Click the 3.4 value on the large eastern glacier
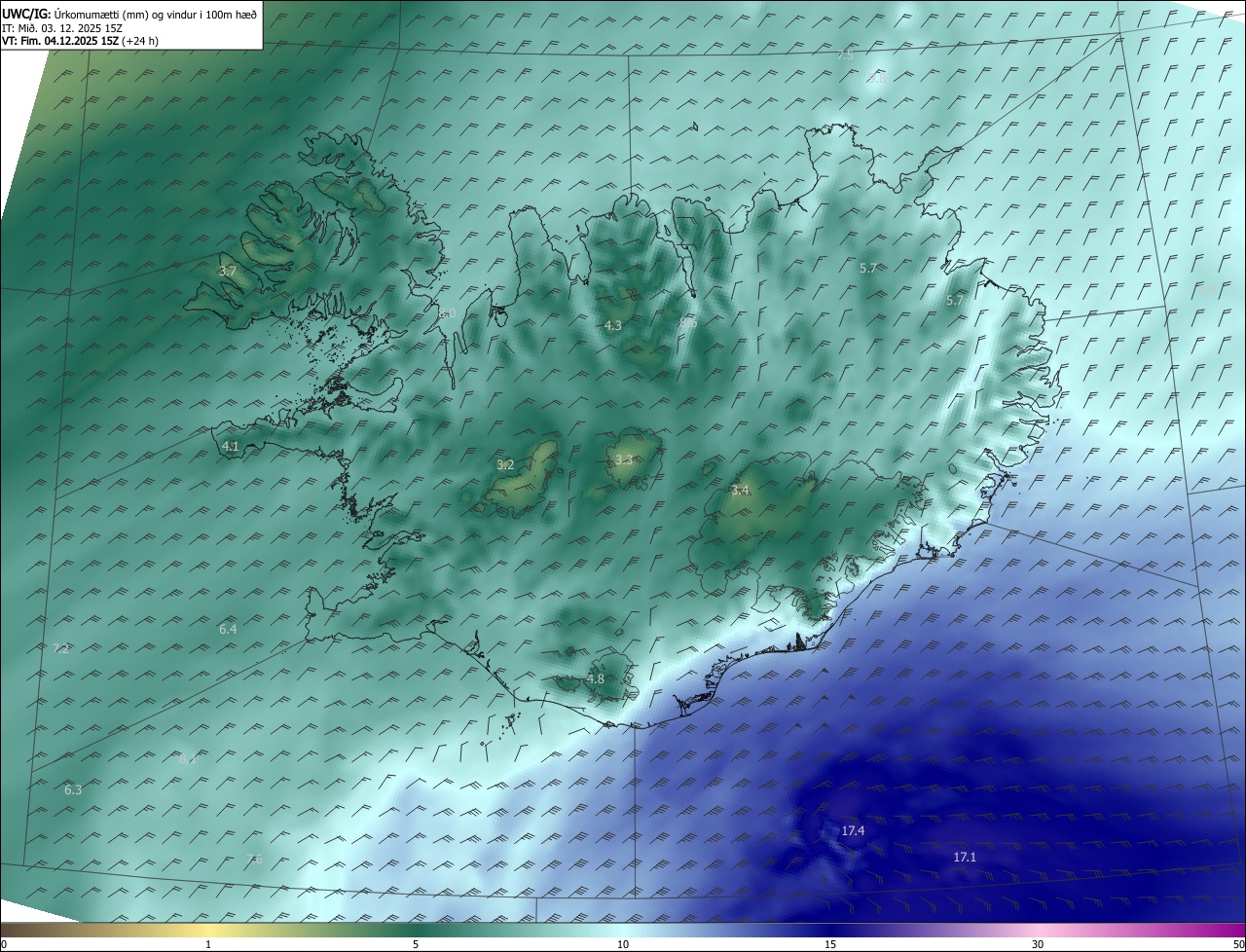 pyautogui.click(x=741, y=490)
